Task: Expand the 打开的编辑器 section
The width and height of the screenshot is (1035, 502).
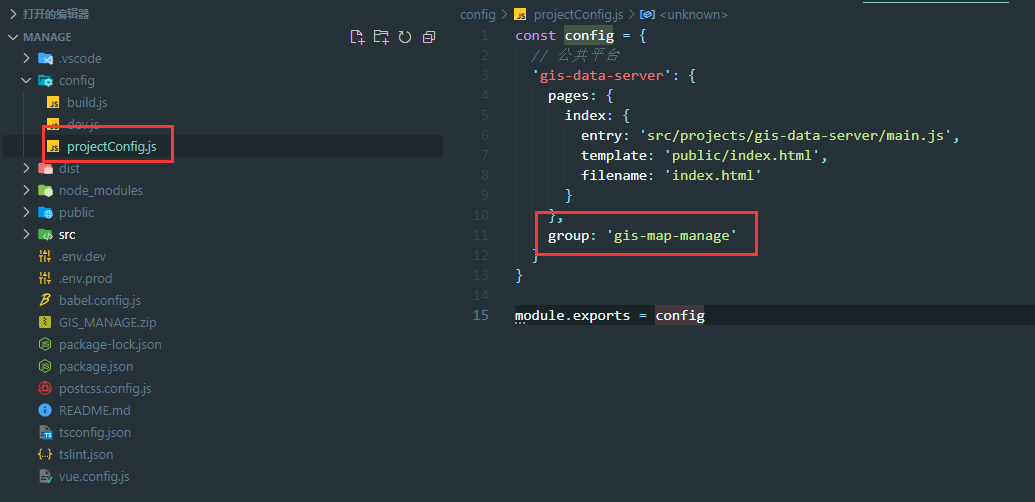Action: point(12,14)
